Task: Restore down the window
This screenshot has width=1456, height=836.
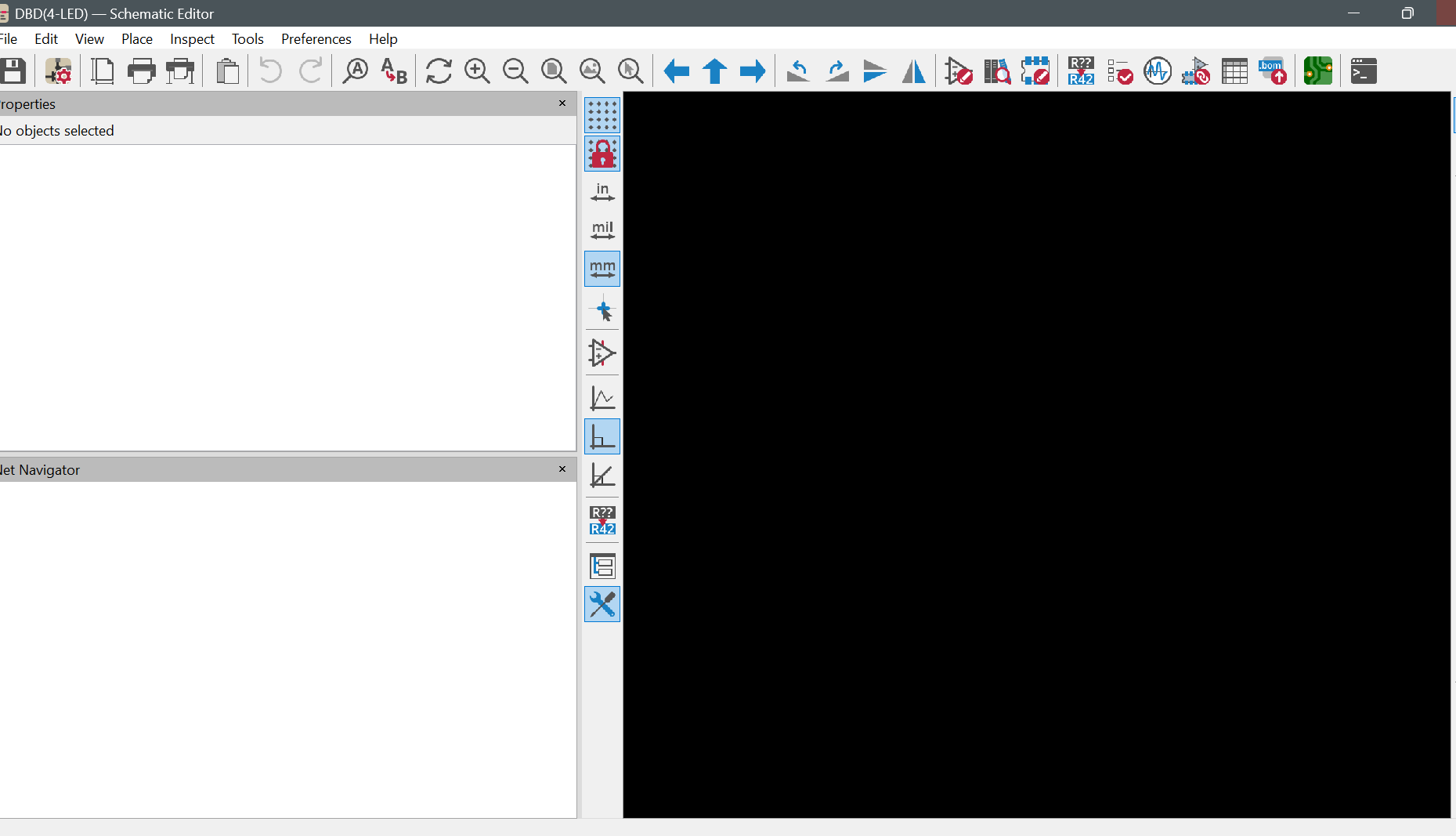Action: (x=1407, y=13)
